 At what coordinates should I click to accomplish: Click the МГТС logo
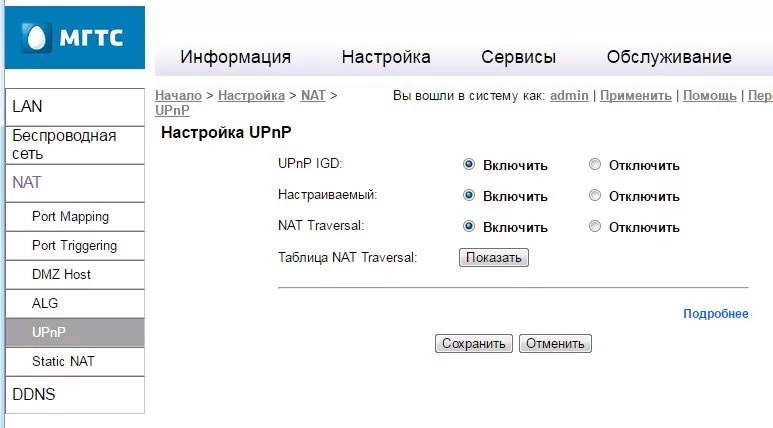tap(74, 37)
